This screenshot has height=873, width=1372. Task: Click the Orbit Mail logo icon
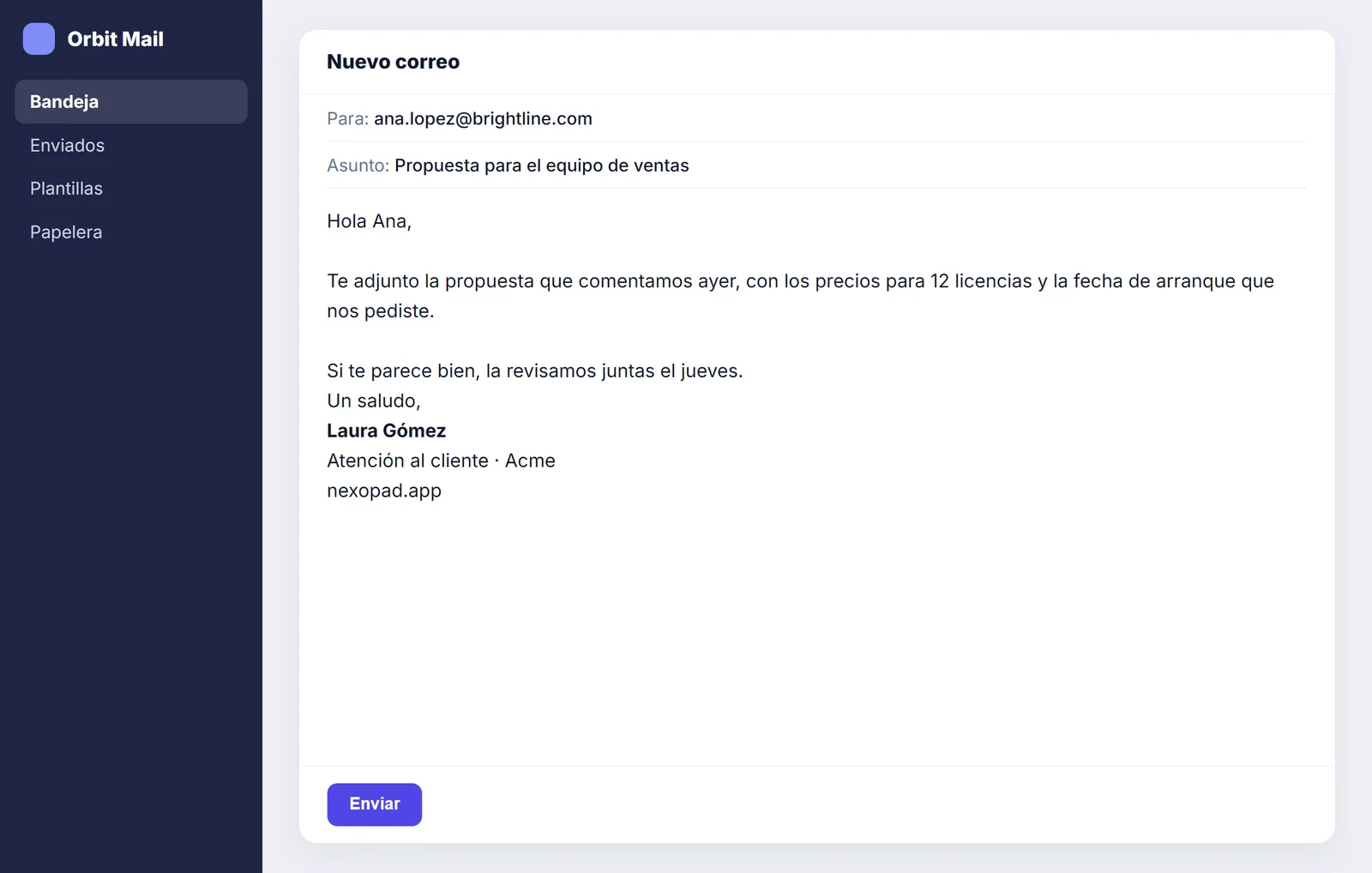(x=39, y=39)
